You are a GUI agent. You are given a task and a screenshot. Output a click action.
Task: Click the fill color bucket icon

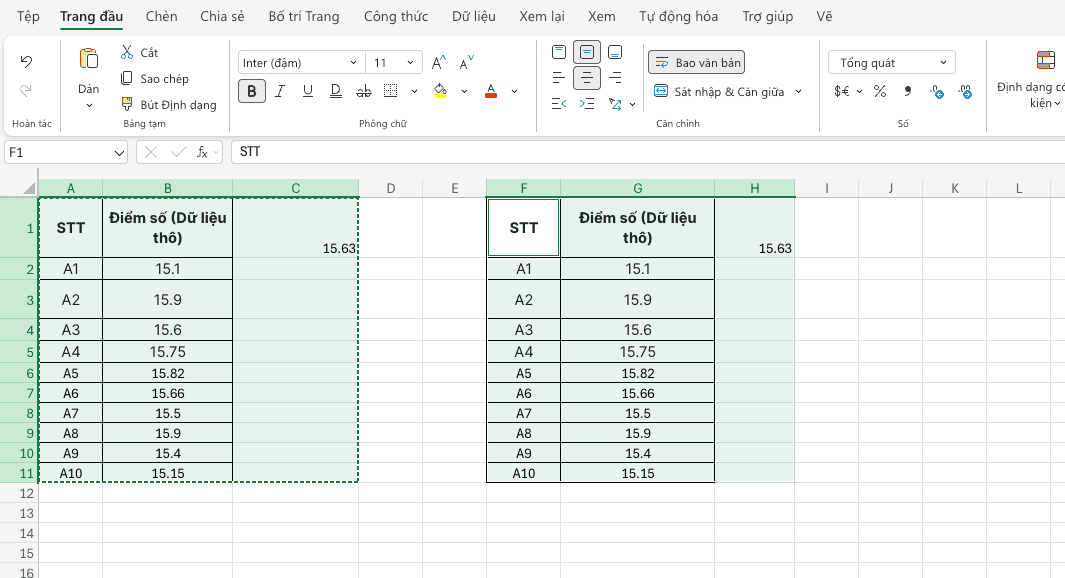(441, 91)
